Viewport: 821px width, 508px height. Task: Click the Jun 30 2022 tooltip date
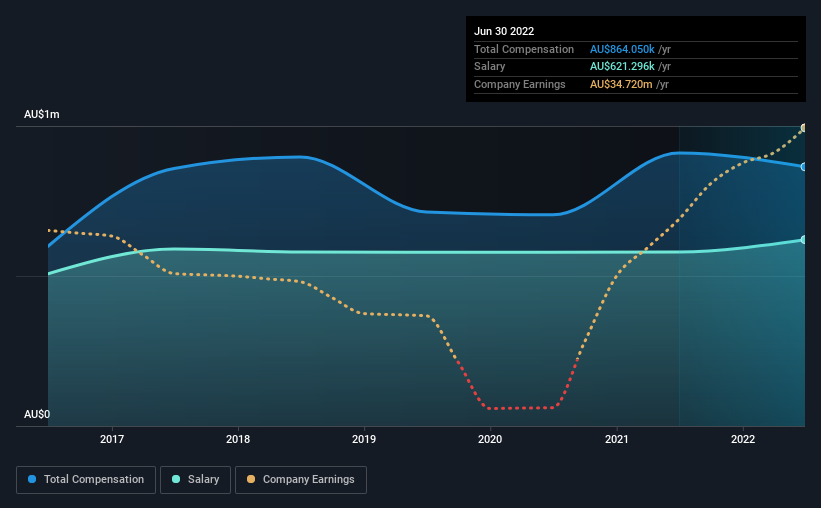click(x=504, y=31)
